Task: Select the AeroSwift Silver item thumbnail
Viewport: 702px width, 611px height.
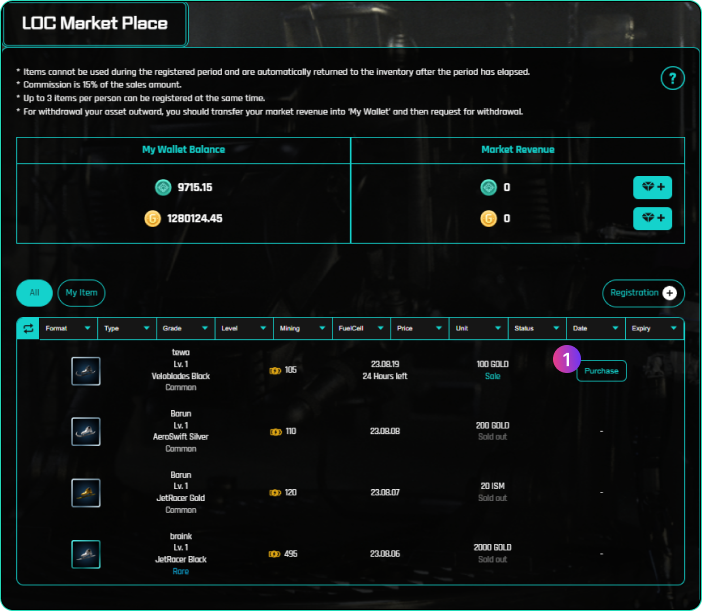Action: 86,431
